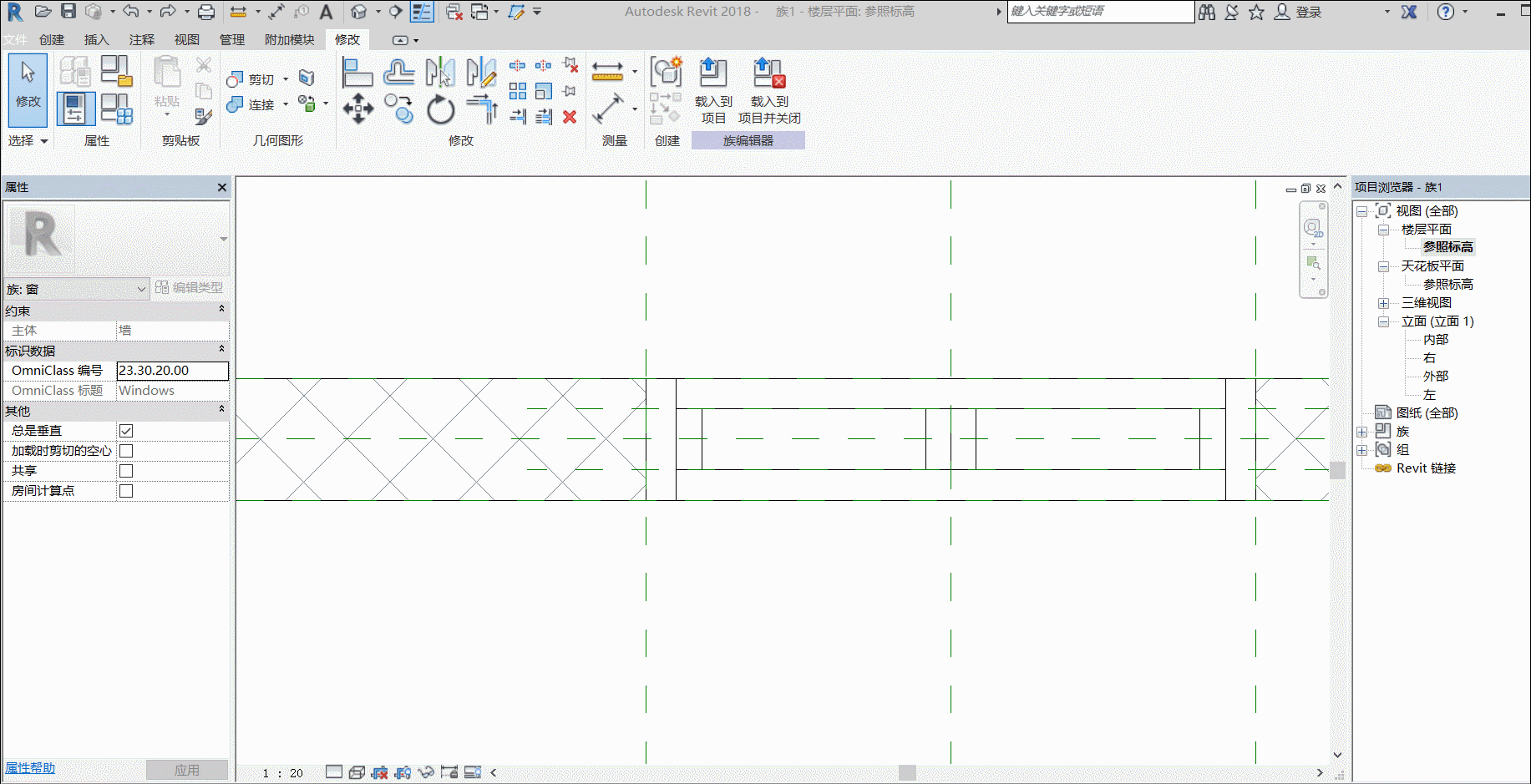Switch to the 管理 ribbon tab
Viewport: 1531px width, 784px height.
tap(232, 39)
